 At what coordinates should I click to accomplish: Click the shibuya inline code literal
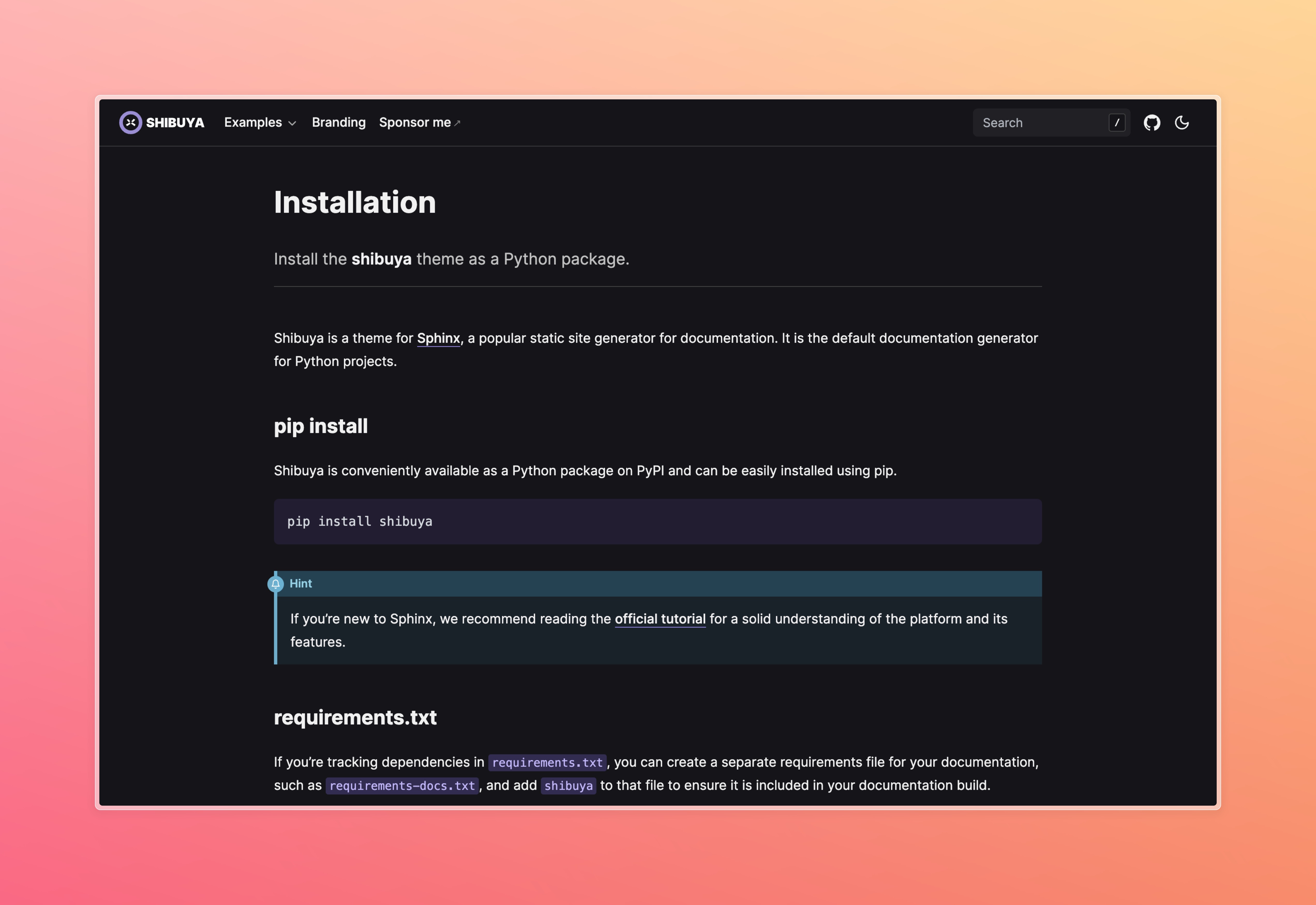pyautogui.click(x=569, y=786)
